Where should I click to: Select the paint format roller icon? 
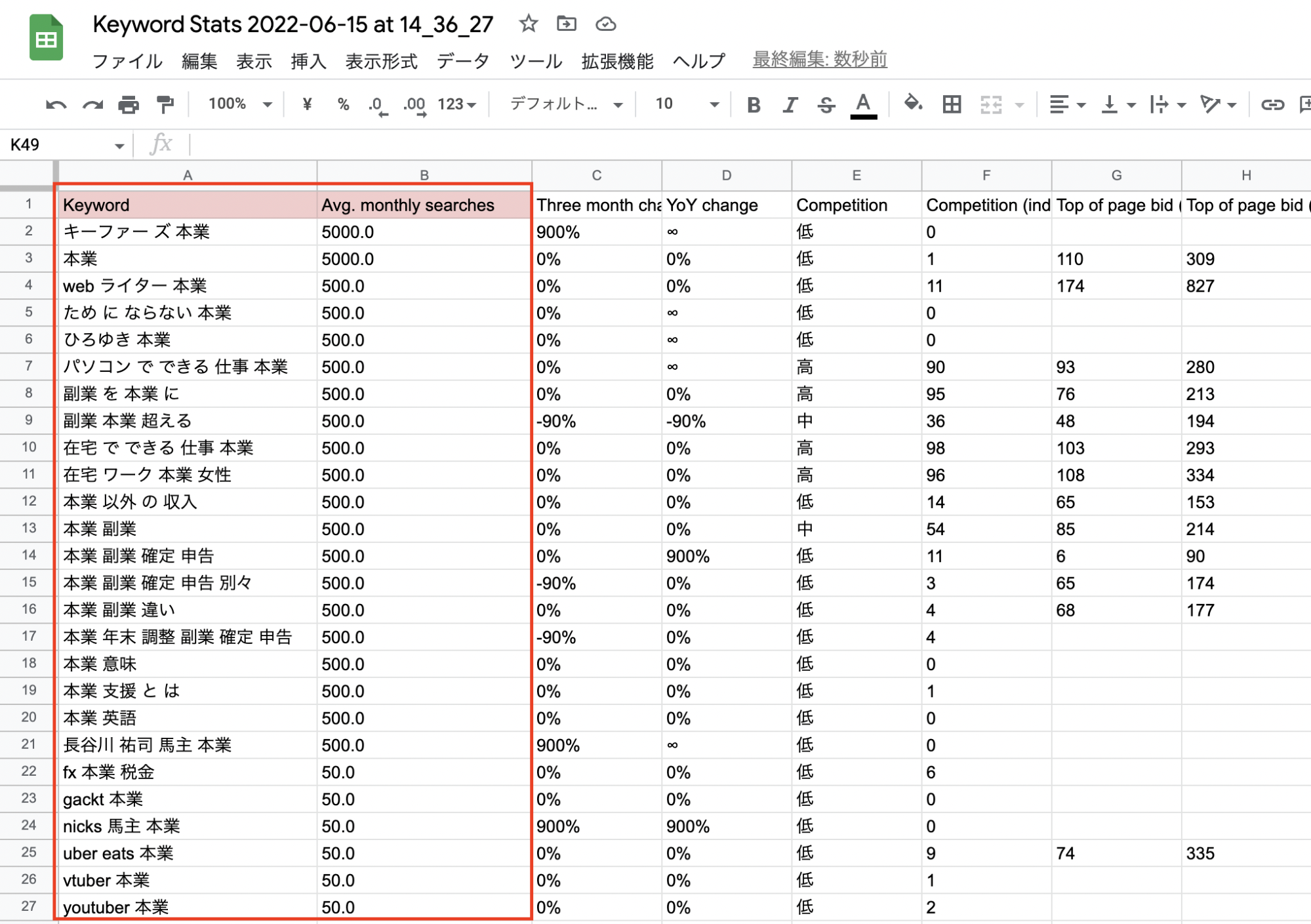[x=165, y=105]
